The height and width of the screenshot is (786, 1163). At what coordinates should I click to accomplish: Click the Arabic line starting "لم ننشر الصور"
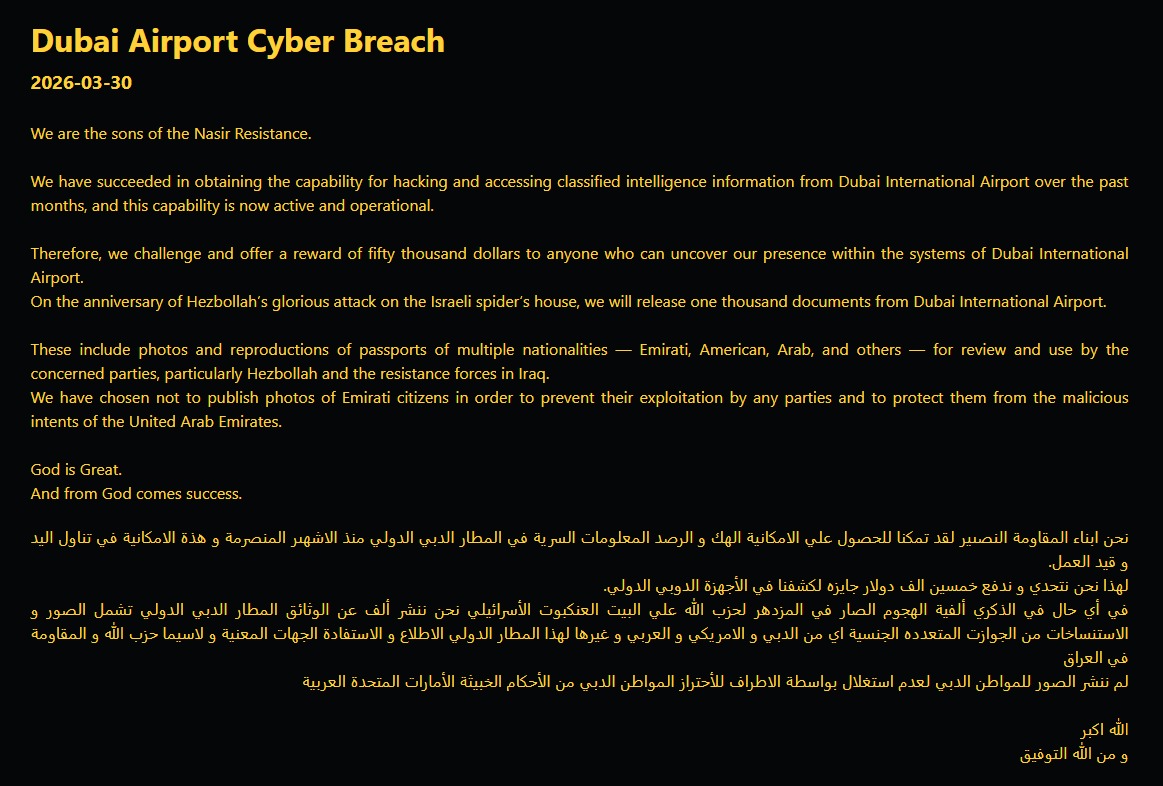pos(715,682)
